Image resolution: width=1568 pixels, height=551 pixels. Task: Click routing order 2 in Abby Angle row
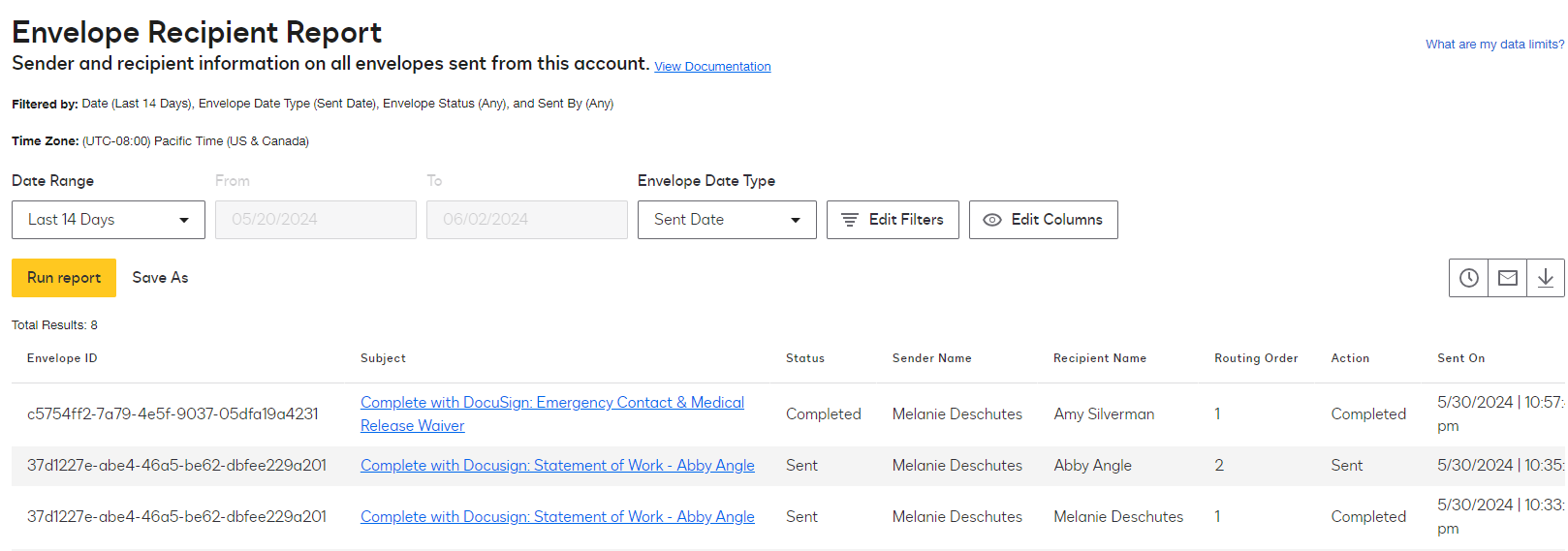[1219, 466]
